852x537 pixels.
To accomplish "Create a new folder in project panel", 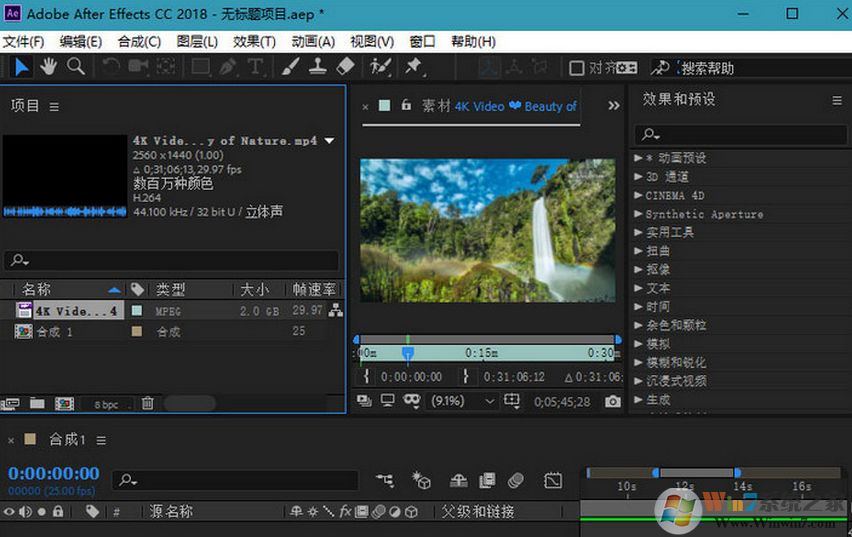I will (37, 403).
